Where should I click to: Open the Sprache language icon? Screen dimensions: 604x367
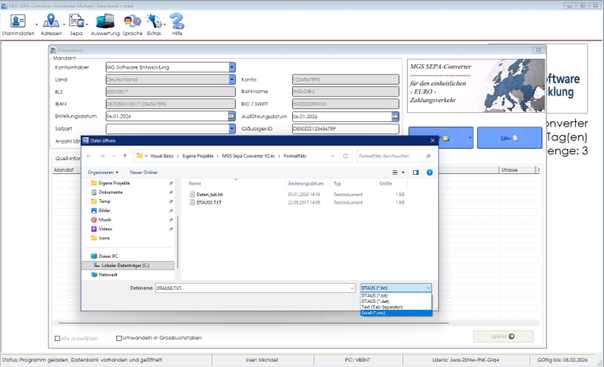133,21
